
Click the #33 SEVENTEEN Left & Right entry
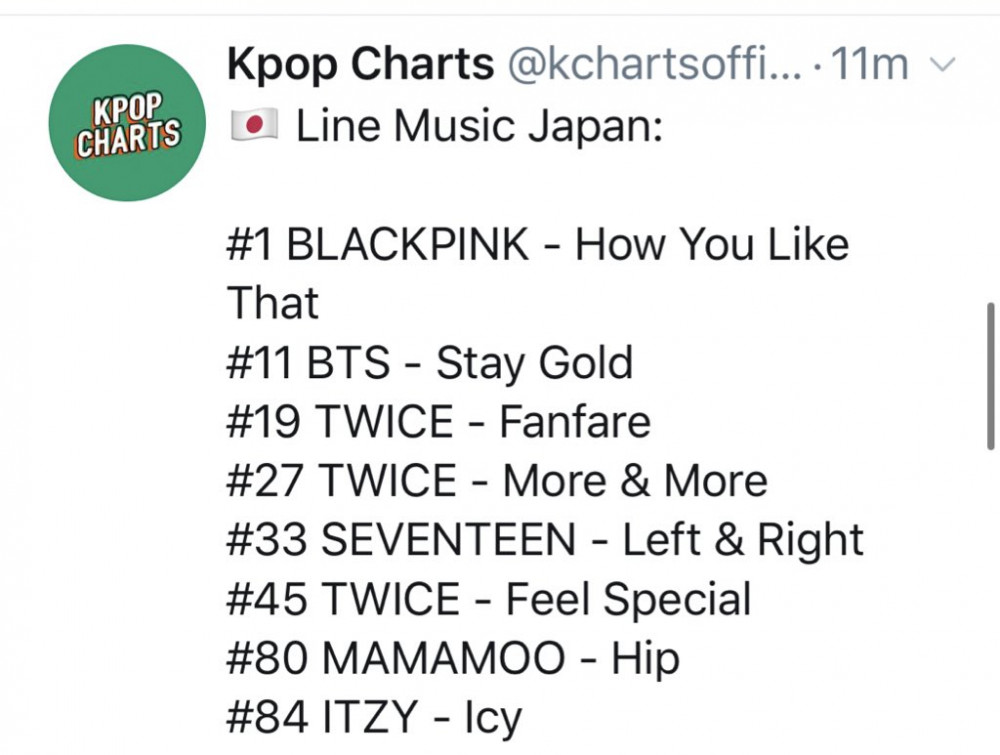(x=545, y=540)
